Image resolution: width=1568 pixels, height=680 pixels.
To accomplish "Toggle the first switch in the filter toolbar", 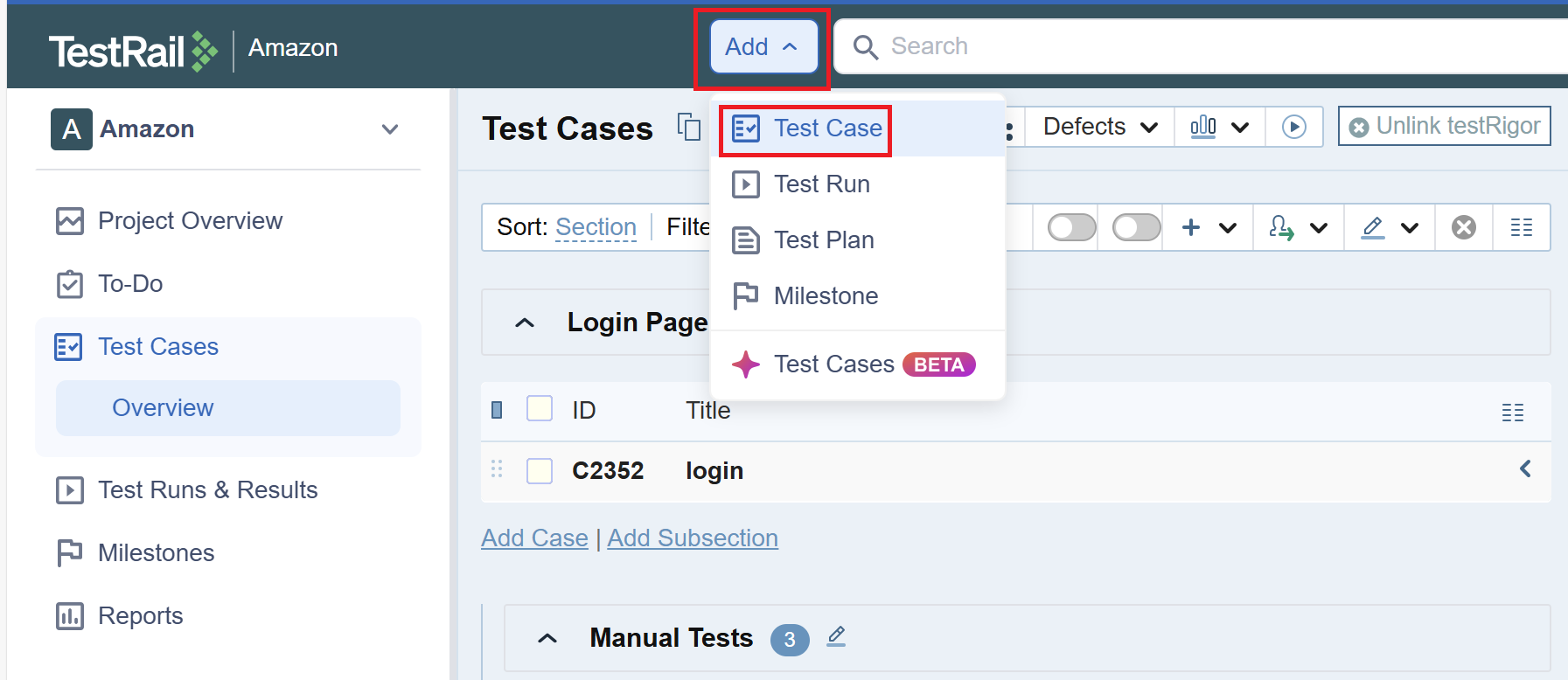I will click(1071, 227).
